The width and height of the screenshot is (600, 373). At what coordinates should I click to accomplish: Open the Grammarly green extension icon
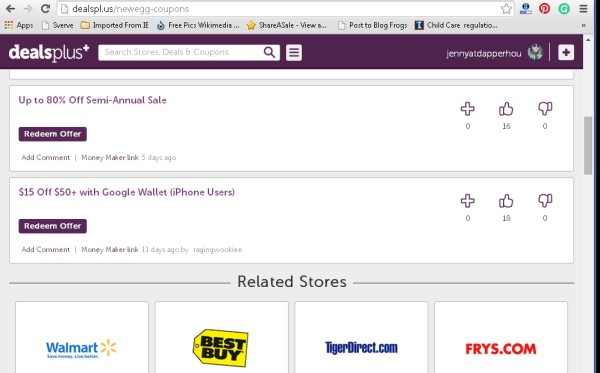pos(564,8)
